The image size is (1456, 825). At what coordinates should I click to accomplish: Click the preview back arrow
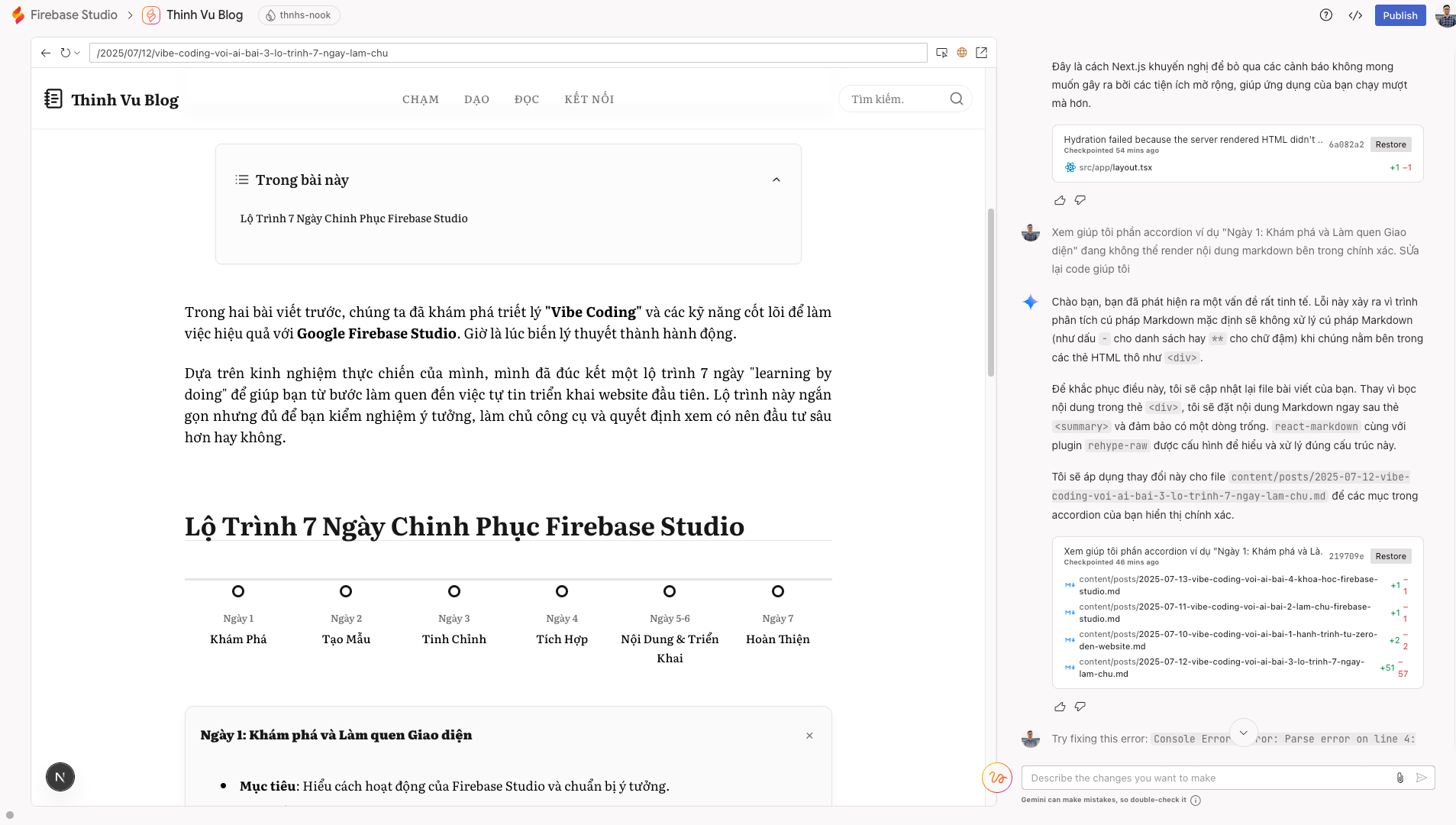coord(46,53)
